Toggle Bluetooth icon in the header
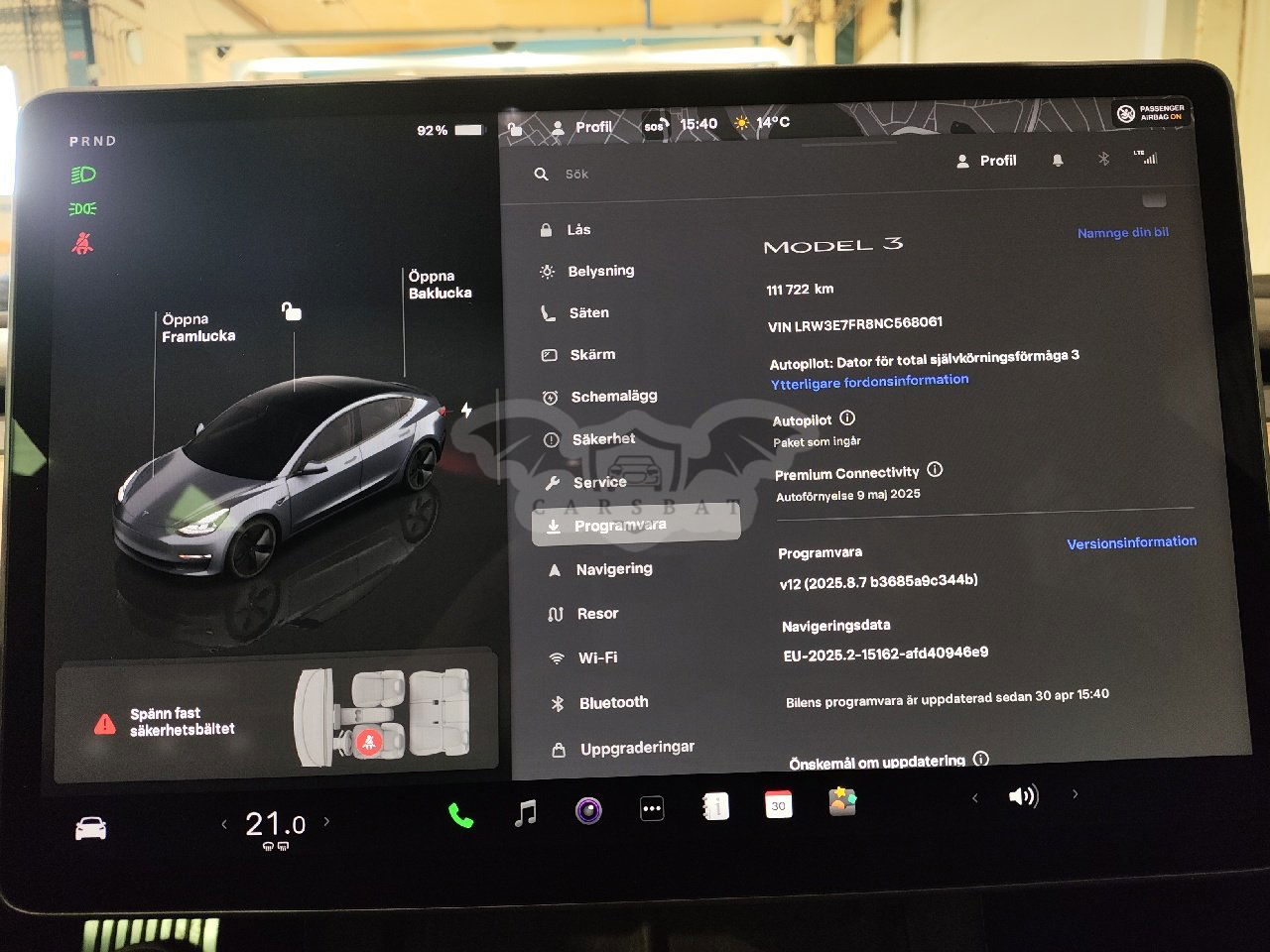Screen dimensions: 1270x952 click(1103, 159)
